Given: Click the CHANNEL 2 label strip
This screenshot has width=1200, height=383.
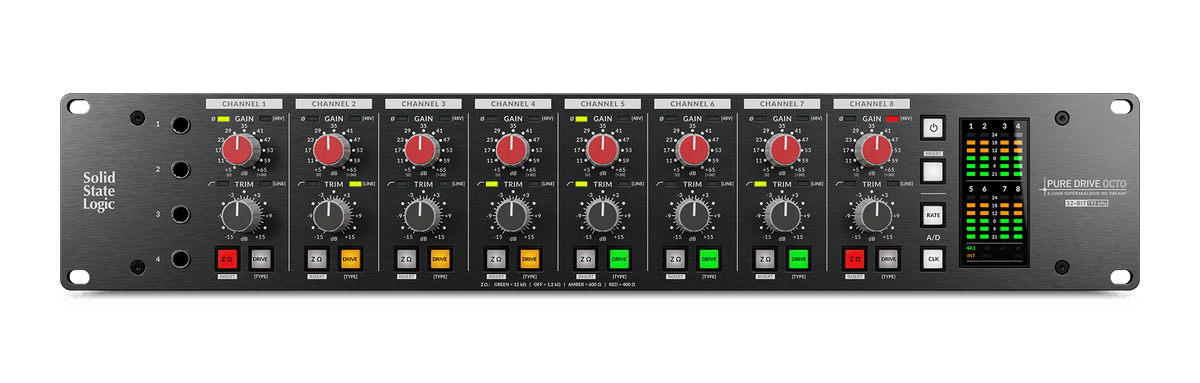Looking at the screenshot, I should click(x=334, y=103).
